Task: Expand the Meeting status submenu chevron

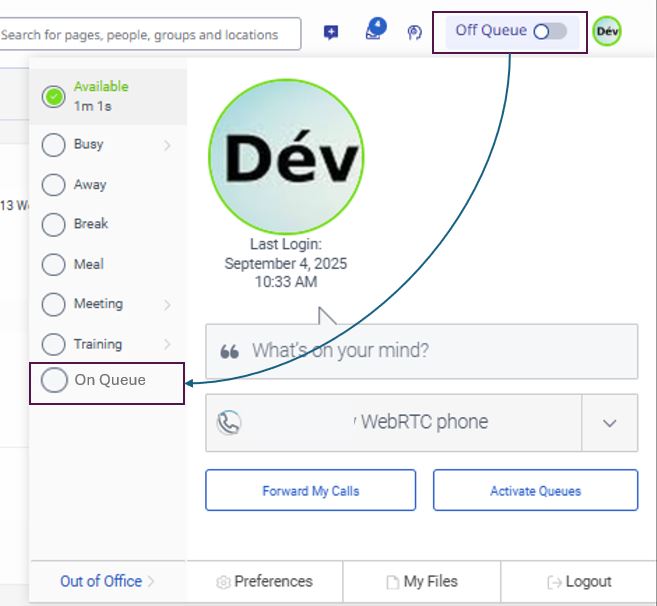Action: [x=167, y=305]
